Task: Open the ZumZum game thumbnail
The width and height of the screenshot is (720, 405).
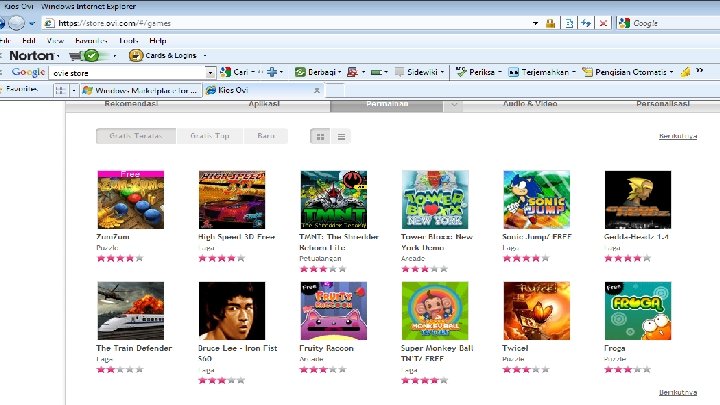Action: point(131,200)
